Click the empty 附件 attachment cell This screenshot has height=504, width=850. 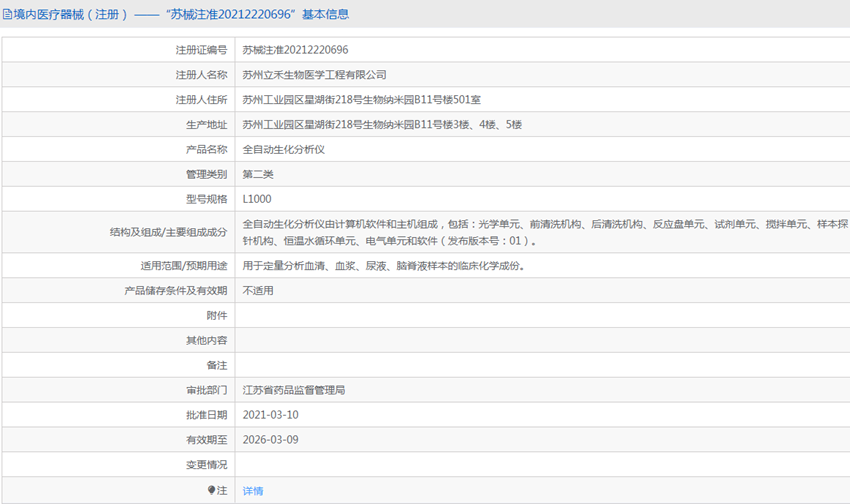[540, 316]
